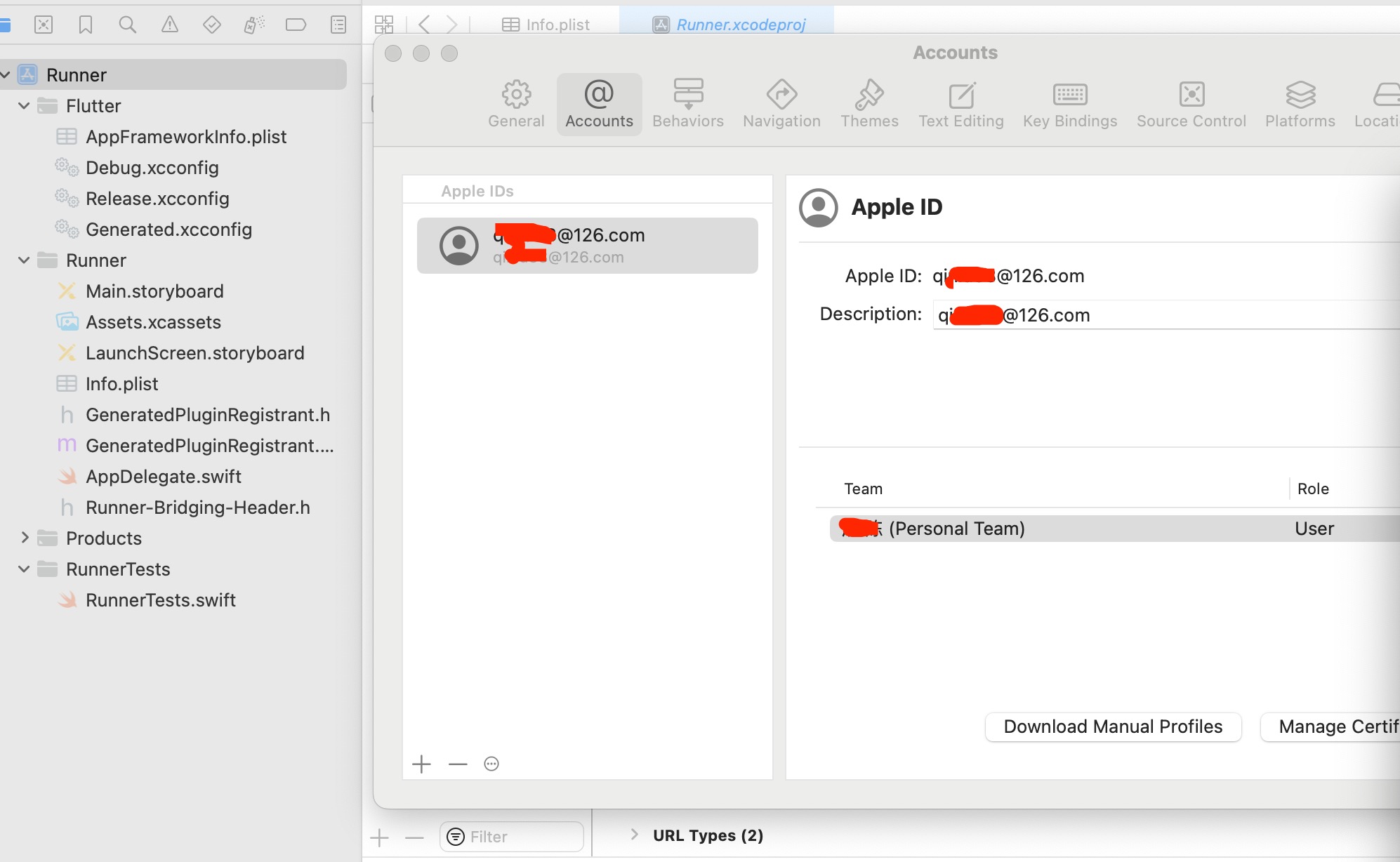
Task: Open the Platforms settings pane
Action: (1300, 104)
